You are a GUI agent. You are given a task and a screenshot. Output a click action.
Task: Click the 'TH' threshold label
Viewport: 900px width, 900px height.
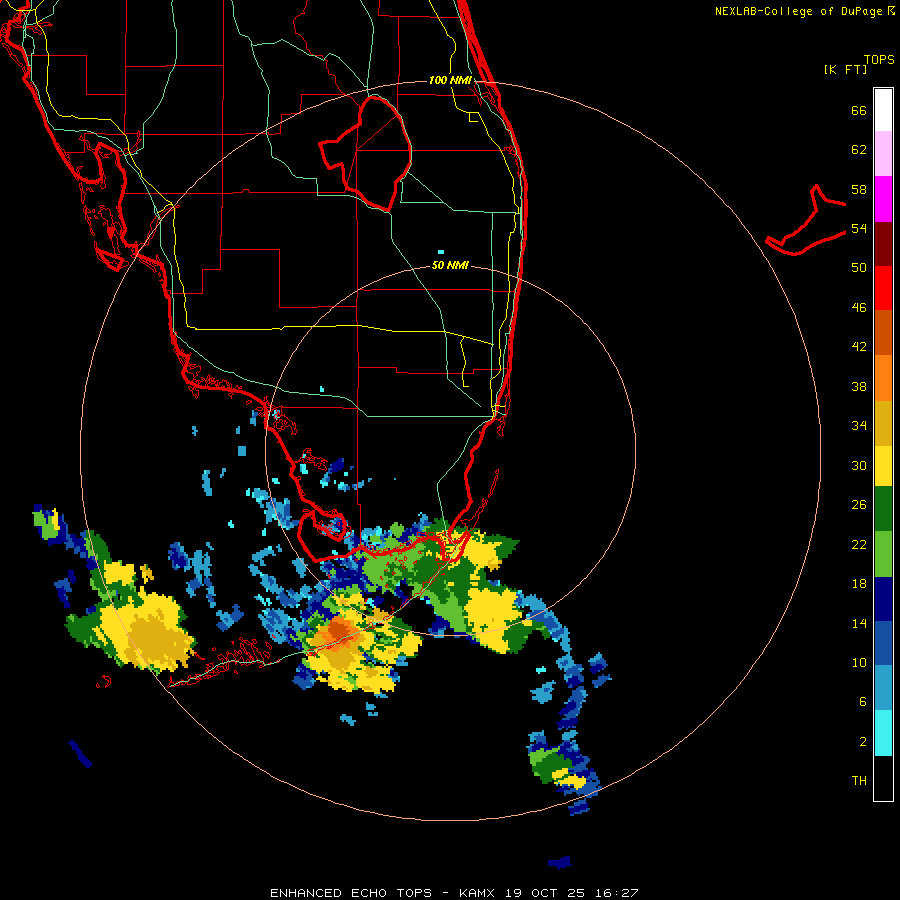[x=859, y=781]
